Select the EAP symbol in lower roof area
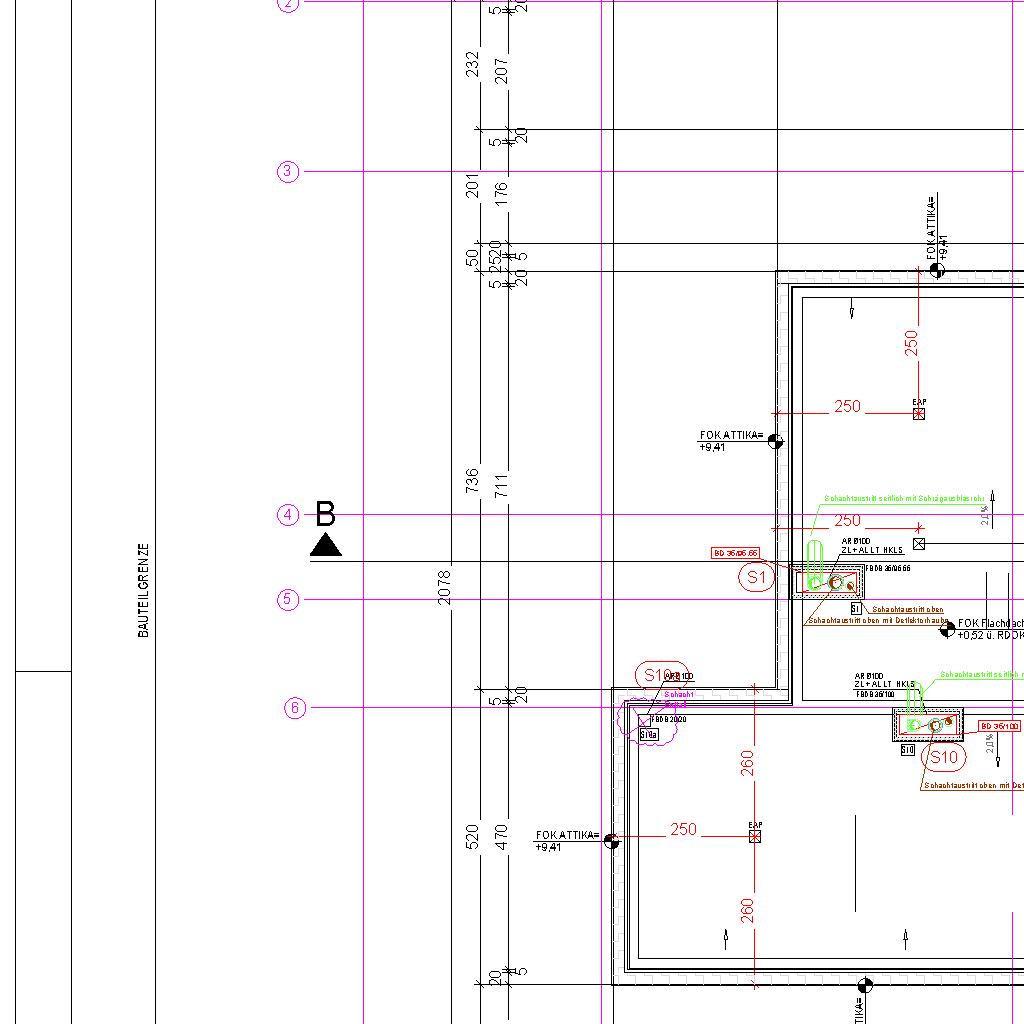The height and width of the screenshot is (1024, 1024). point(755,835)
